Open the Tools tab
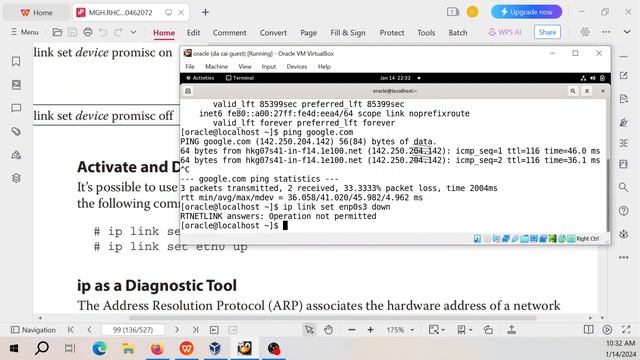The image size is (640, 360). click(x=426, y=33)
